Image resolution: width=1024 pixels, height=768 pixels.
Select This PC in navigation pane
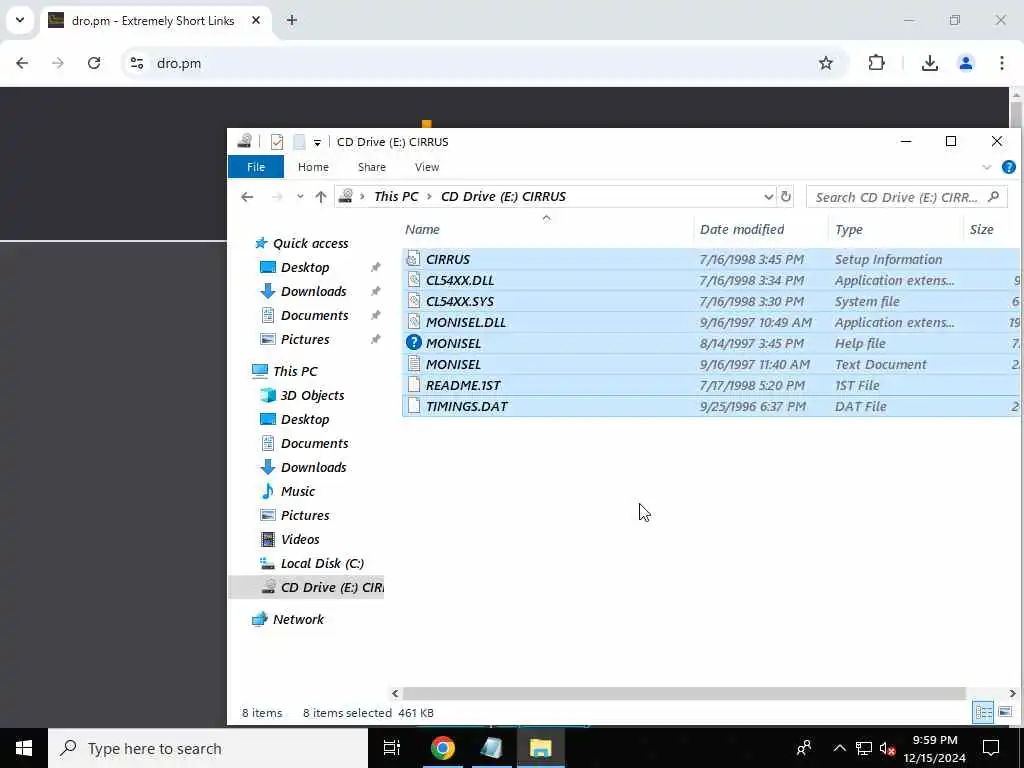point(295,371)
